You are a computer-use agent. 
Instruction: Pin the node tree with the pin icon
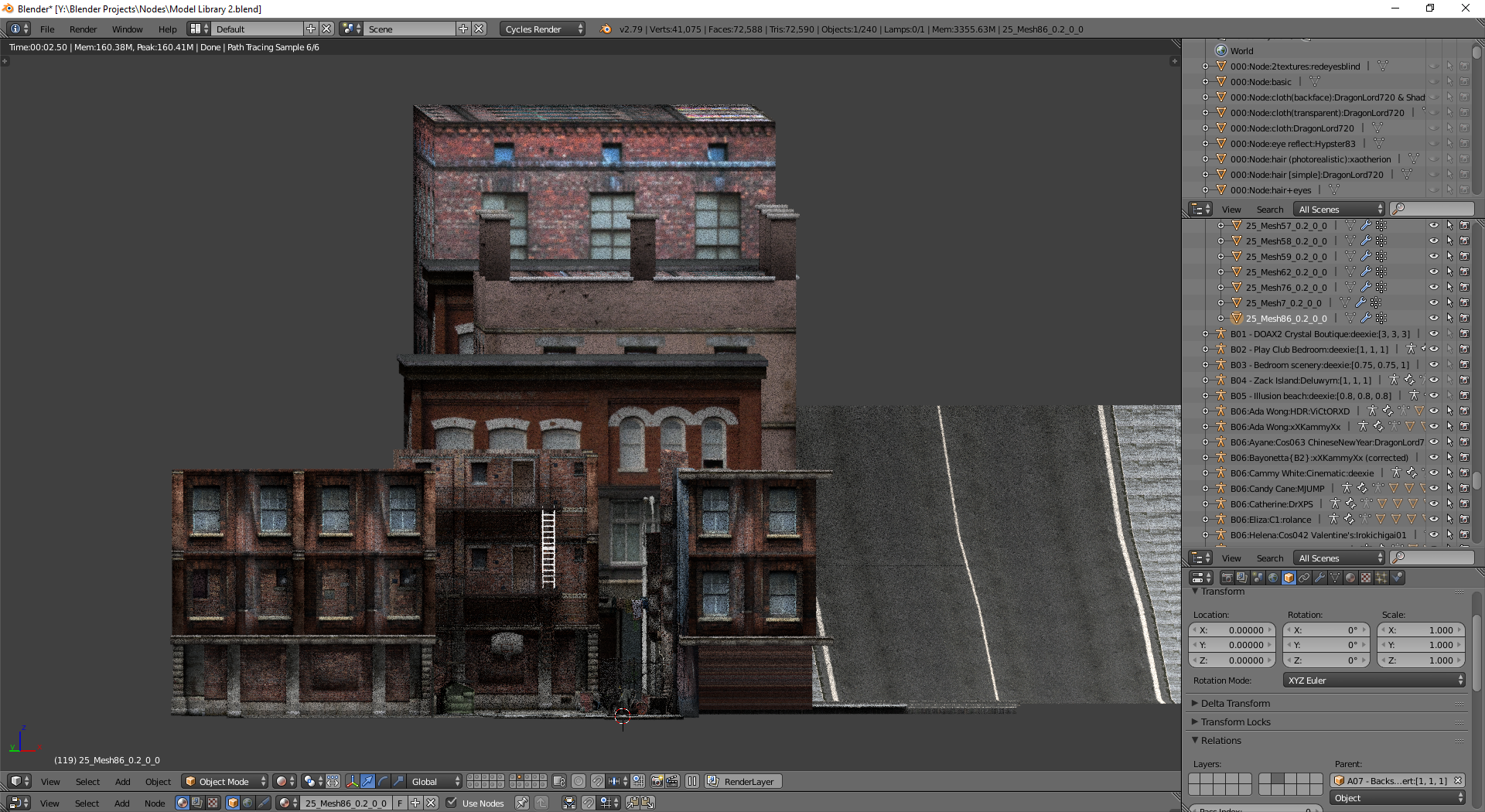click(522, 803)
